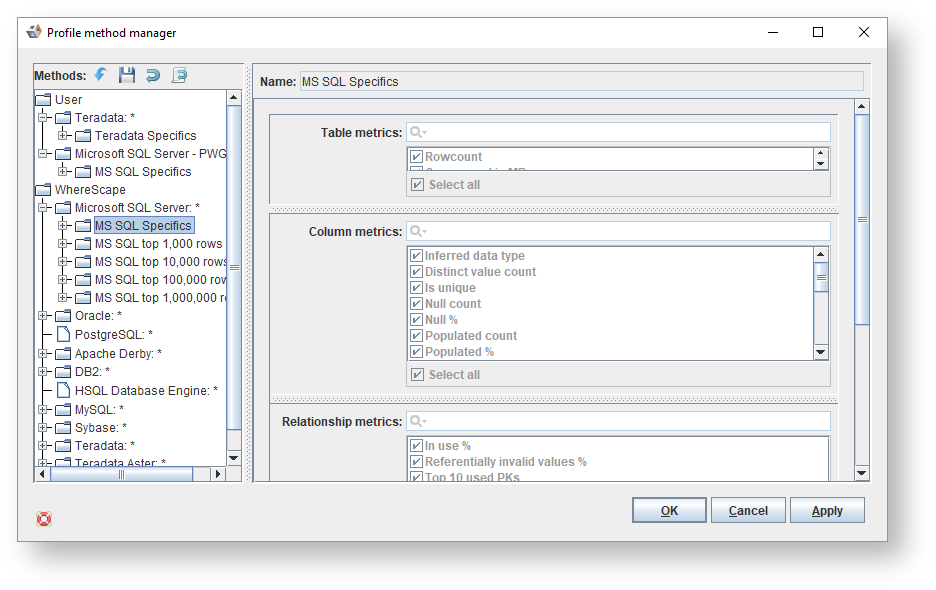Screen dimensions: 936x590
Task: Click the tree vertical scrollbar down arrow
Action: coord(234,458)
